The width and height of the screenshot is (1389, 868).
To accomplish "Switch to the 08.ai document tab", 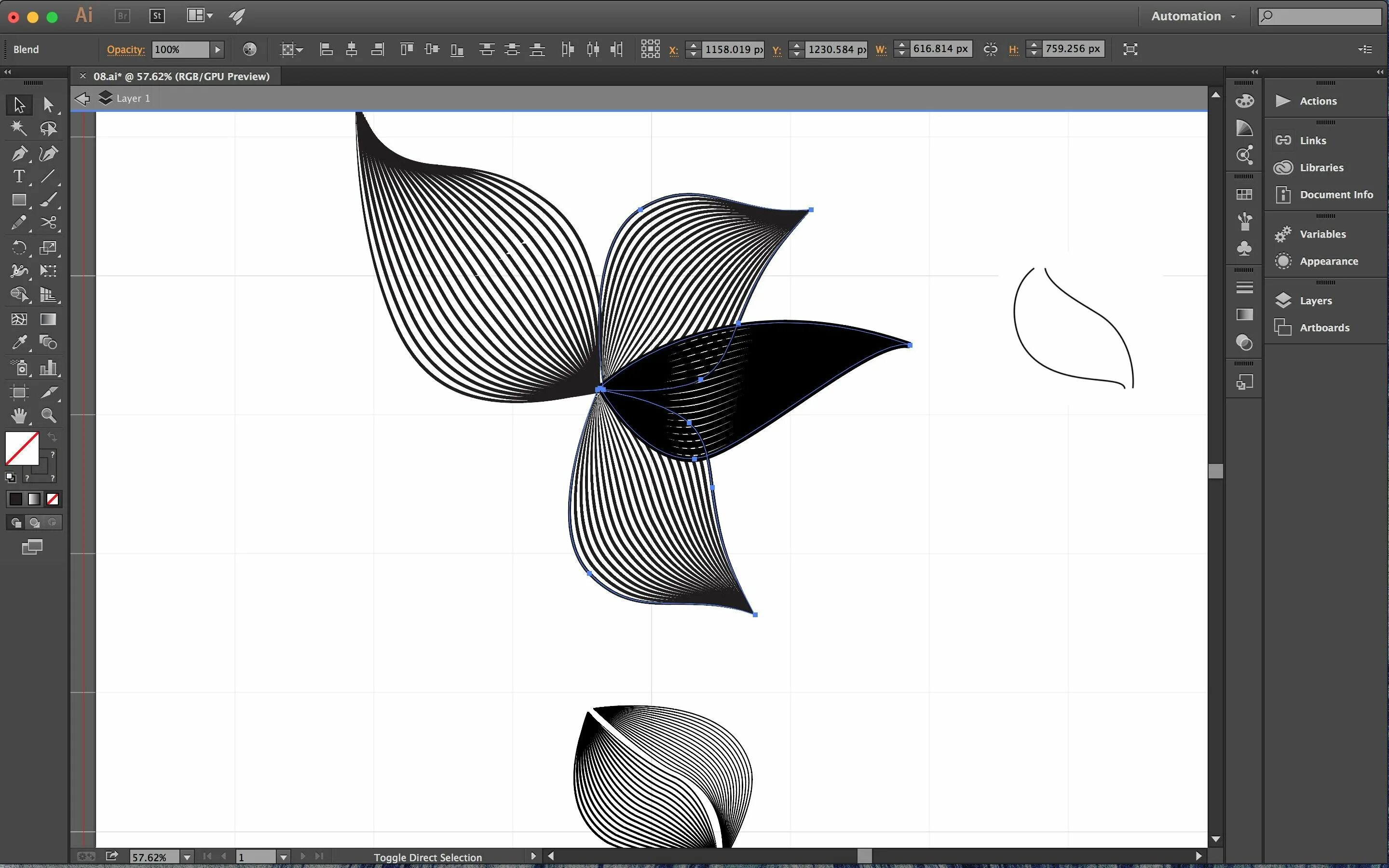I will click(181, 76).
